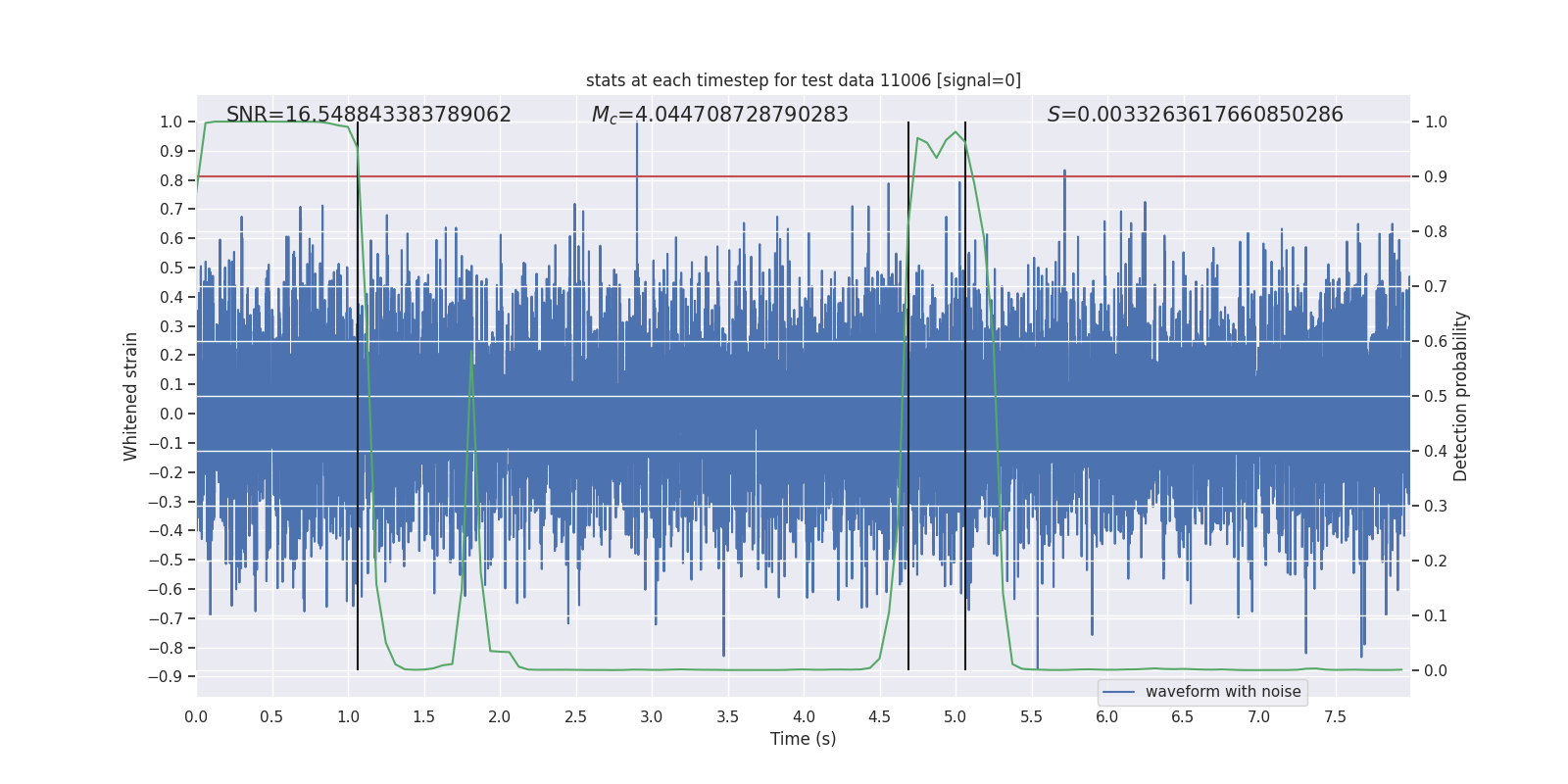Click the 'waveform with noise' legend label
This screenshot has width=1568, height=784.
click(1223, 692)
